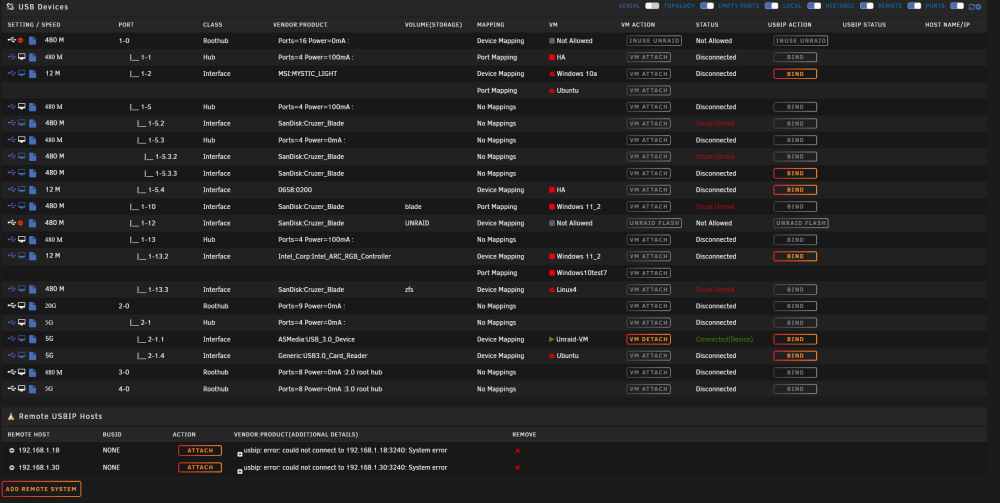Detach ASMedia USB_3.0_Device from Unraid-VM
This screenshot has width=1000, height=503.
649,339
